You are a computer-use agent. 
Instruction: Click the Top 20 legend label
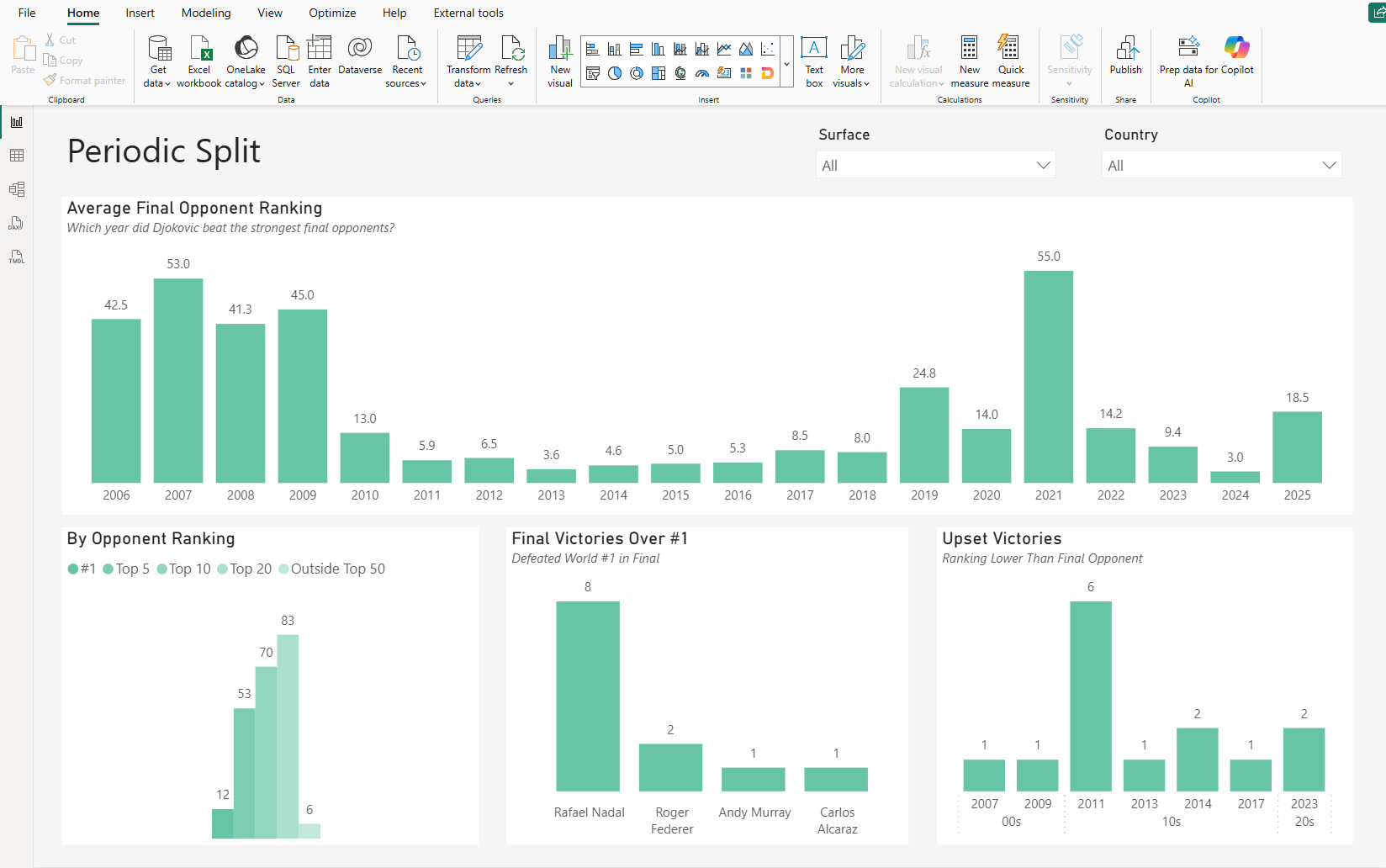251,569
